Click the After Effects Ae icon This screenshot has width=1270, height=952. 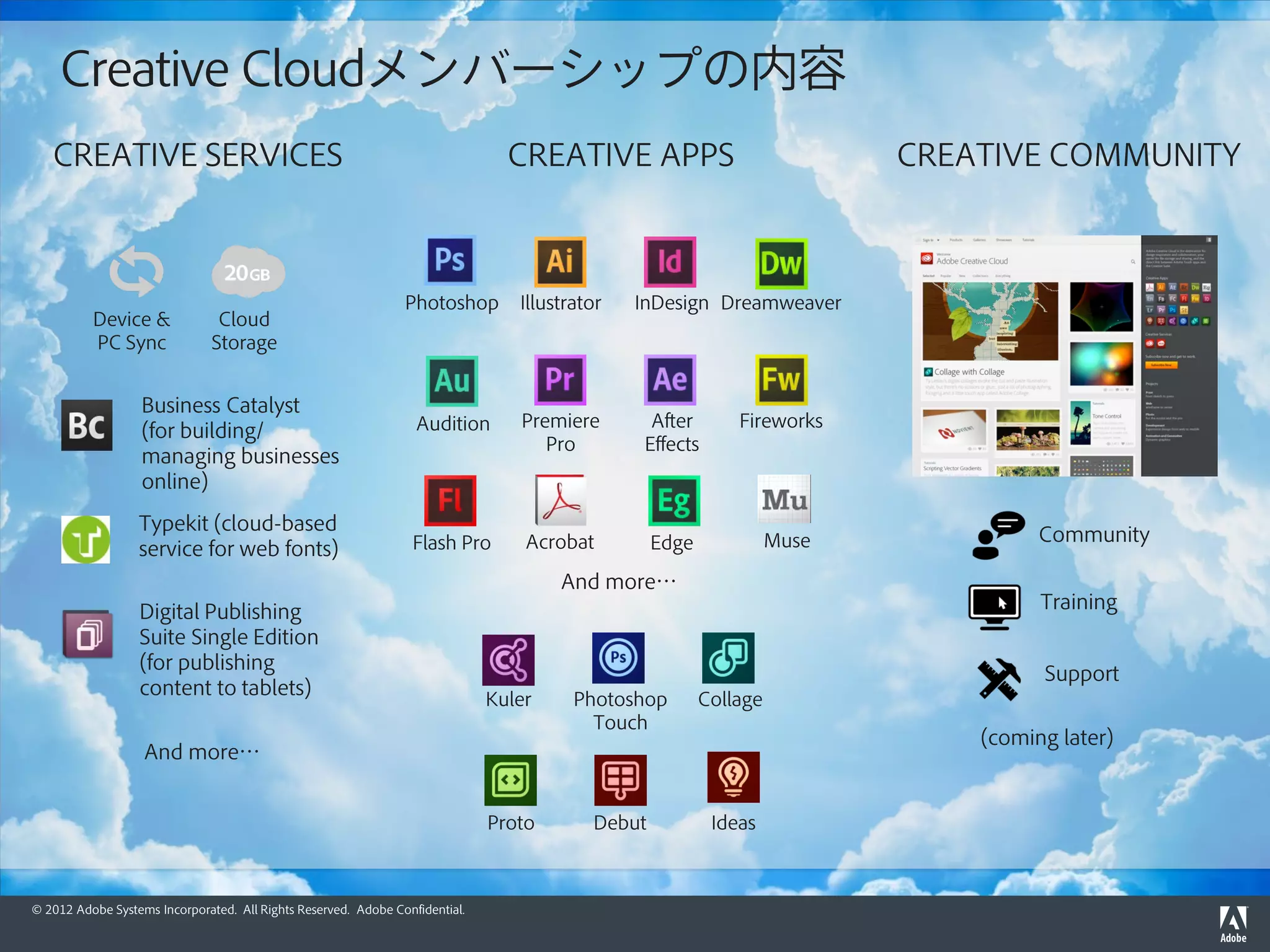(670, 379)
